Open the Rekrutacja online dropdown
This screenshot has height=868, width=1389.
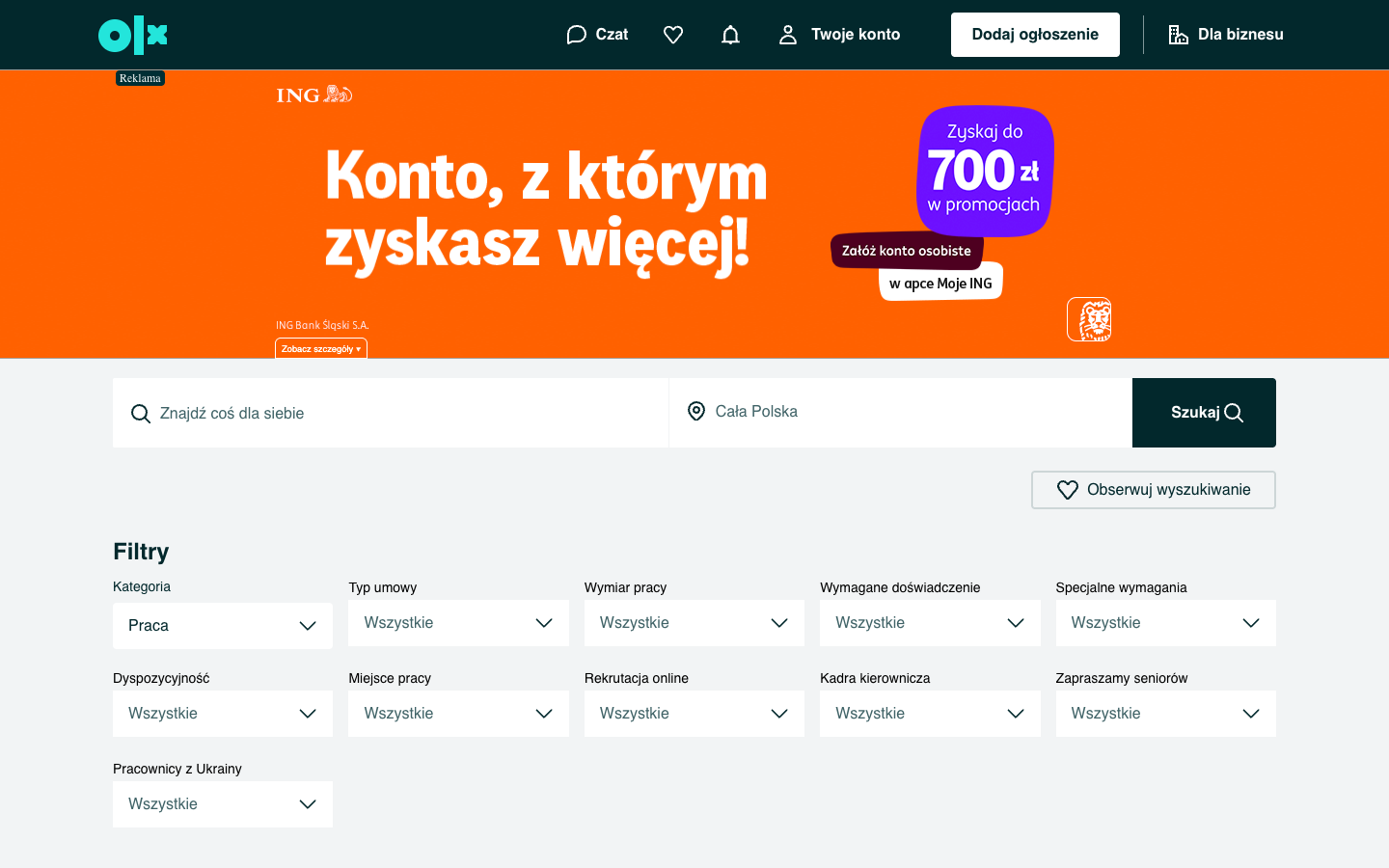(x=694, y=714)
